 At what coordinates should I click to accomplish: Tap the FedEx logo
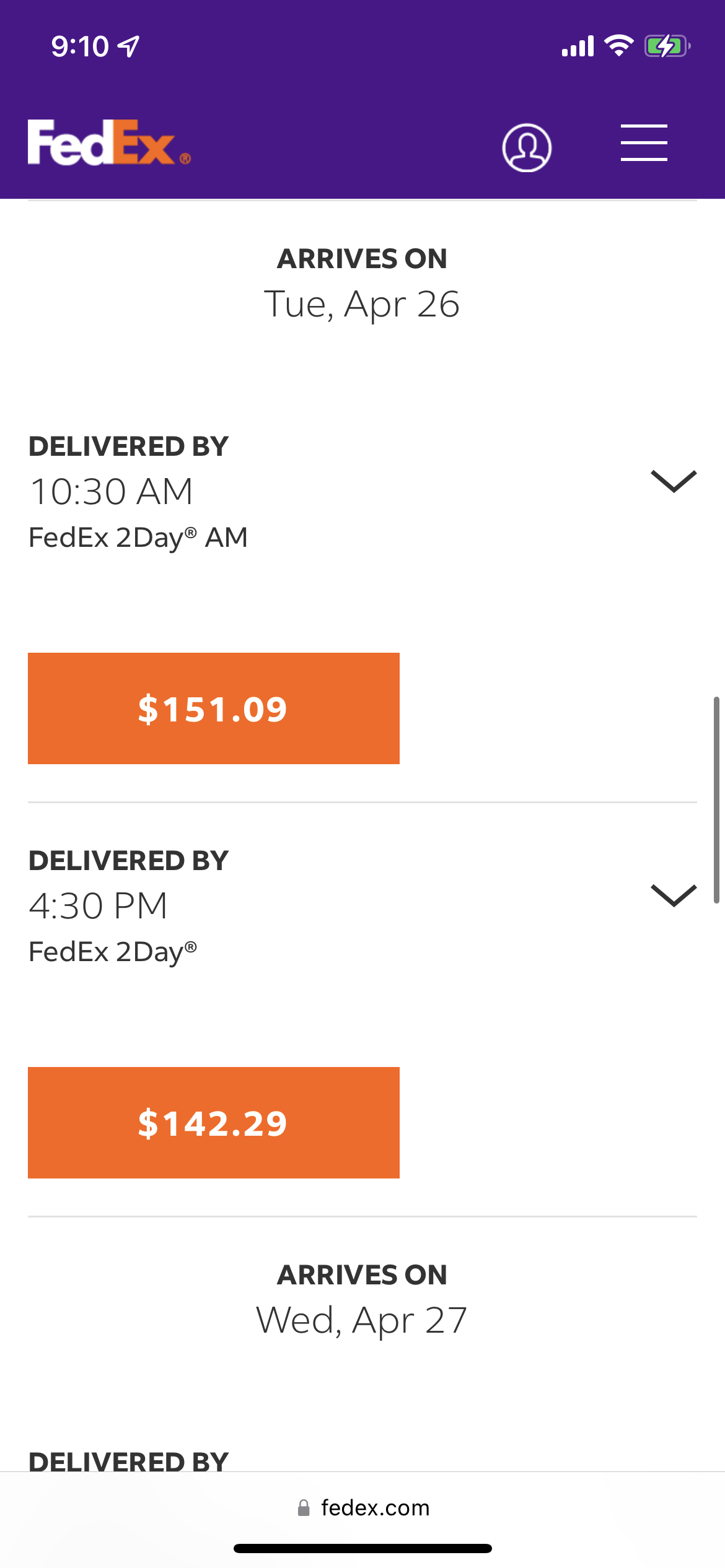point(108,143)
